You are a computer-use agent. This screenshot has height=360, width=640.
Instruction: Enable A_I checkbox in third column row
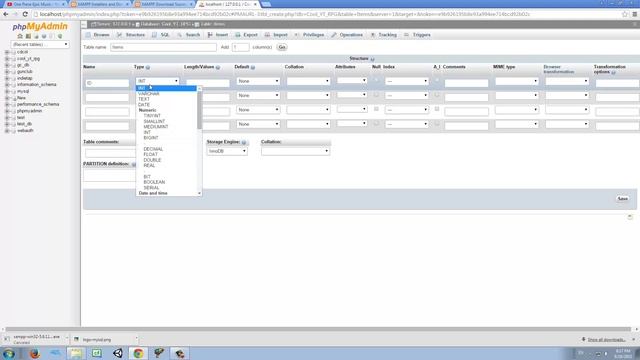437,109
